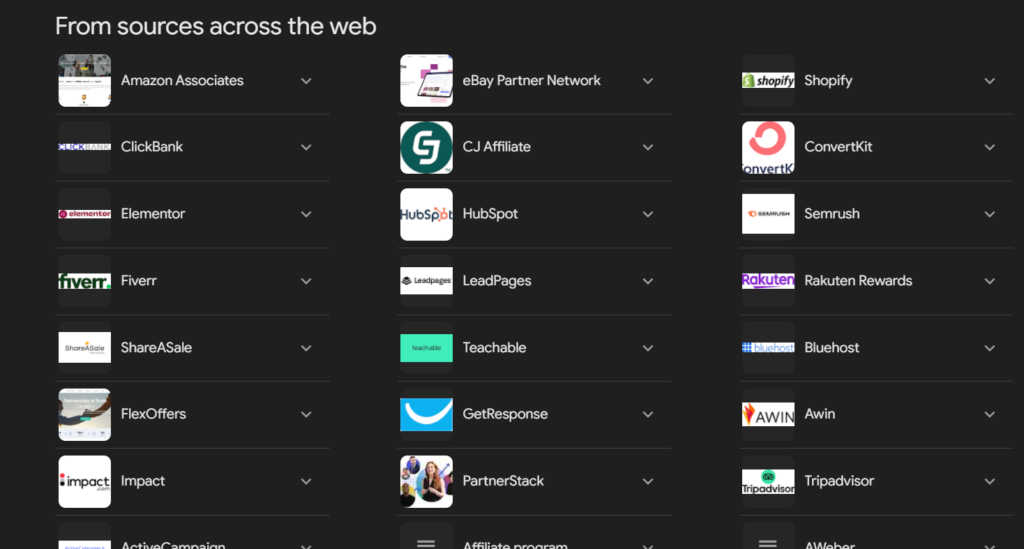Expand the Amazon Associates chevron
The image size is (1024, 549).
click(306, 81)
